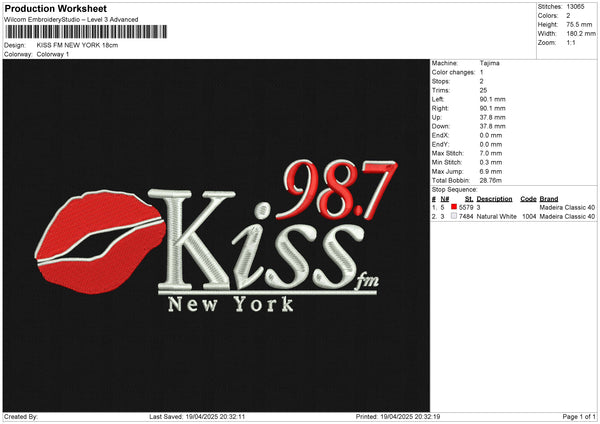
Task: Click the Brand column header
Action: [549, 199]
